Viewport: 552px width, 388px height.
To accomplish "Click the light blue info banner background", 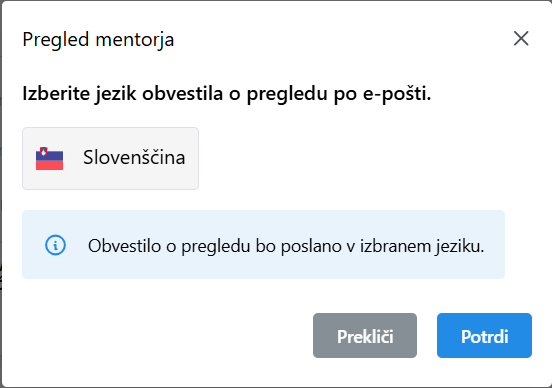I will point(263,245).
